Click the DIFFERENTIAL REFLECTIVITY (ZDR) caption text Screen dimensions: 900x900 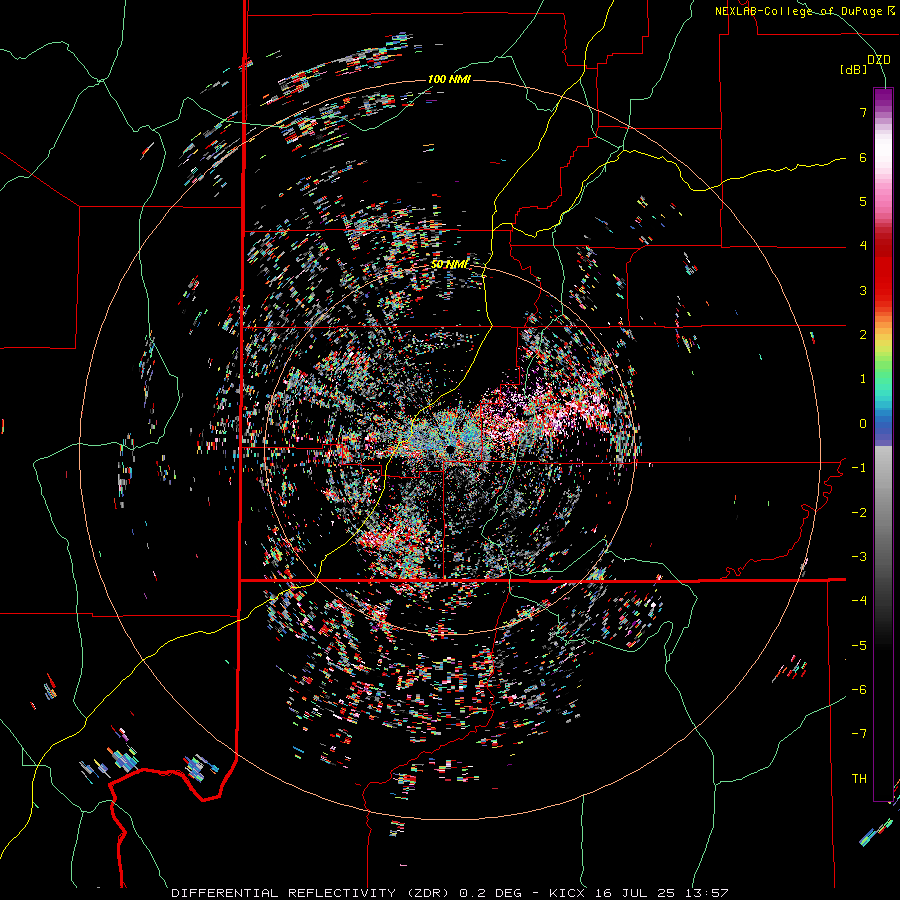tap(312, 893)
